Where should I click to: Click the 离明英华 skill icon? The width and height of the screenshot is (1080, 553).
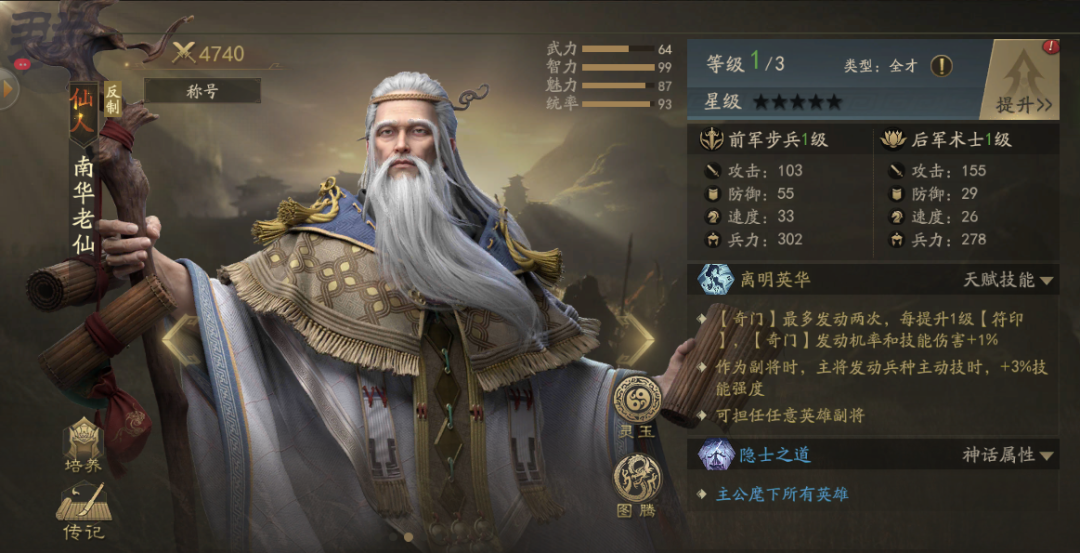[x=715, y=280]
